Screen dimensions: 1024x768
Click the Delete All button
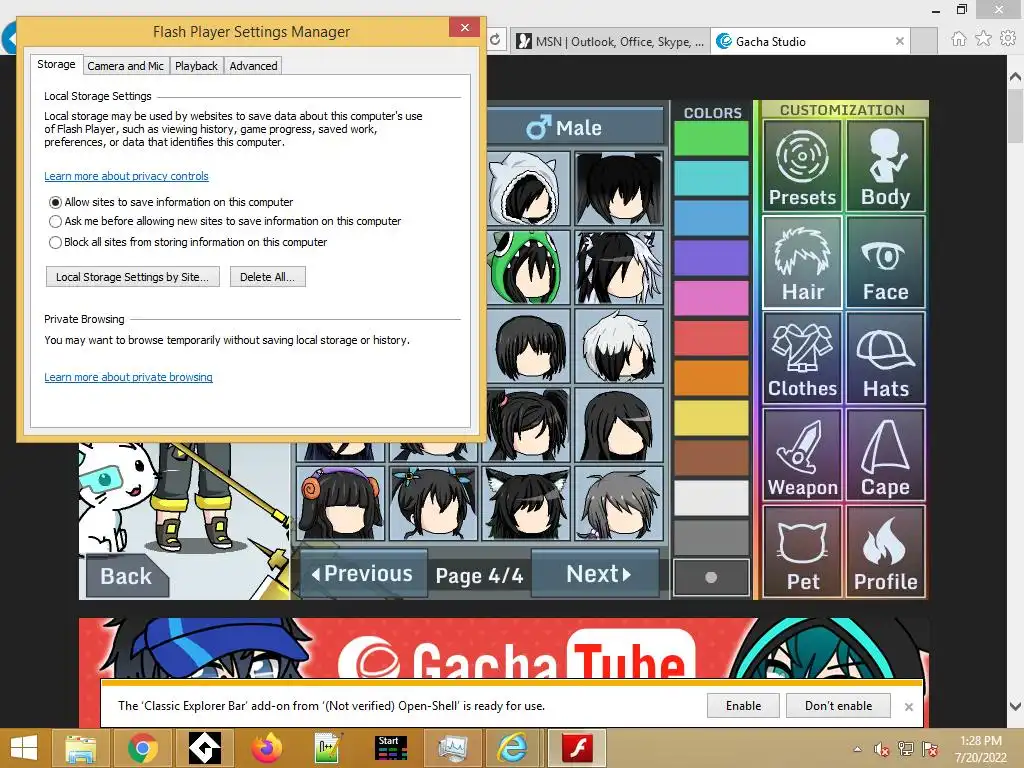[267, 277]
